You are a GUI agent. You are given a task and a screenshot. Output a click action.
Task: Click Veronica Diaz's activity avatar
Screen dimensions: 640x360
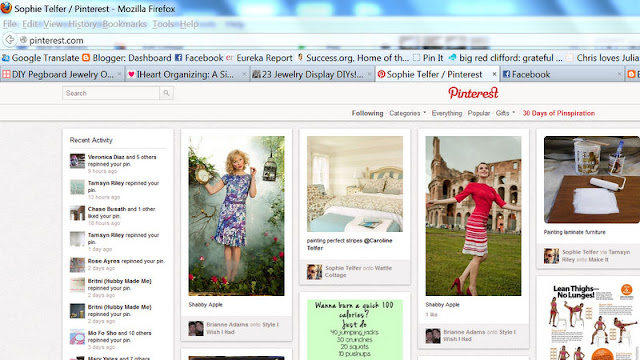(77, 161)
